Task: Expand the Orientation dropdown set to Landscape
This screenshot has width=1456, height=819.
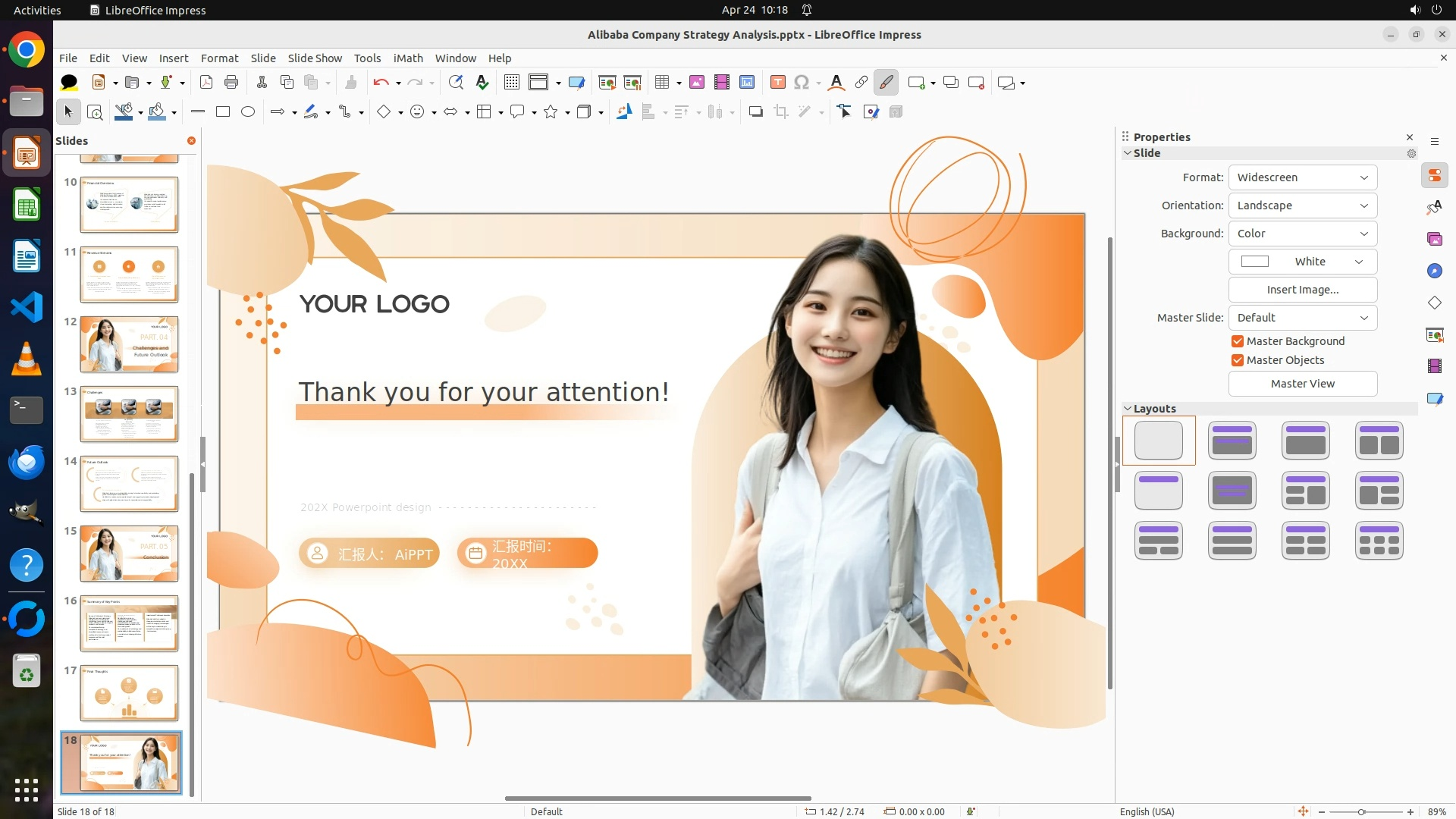Action: 1302,206
